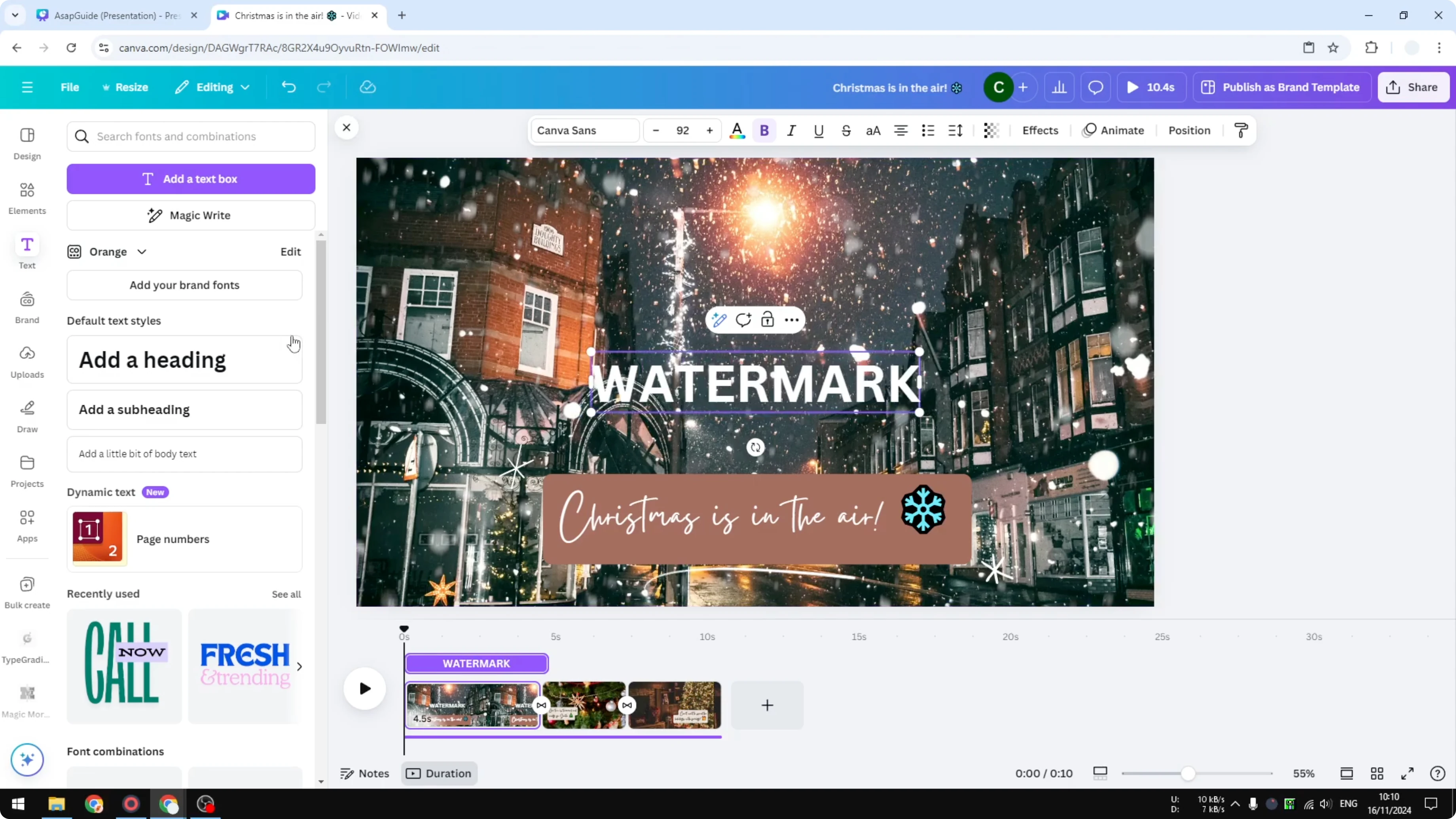
Task: Expand the Orange color palette dropdown
Action: pos(142,252)
